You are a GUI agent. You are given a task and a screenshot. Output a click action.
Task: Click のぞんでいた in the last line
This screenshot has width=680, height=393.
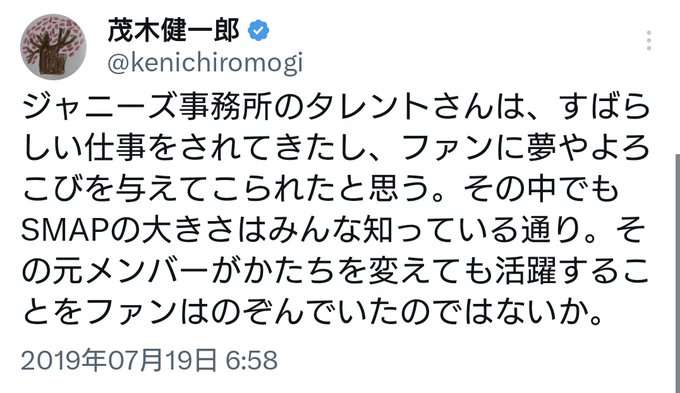coord(304,313)
